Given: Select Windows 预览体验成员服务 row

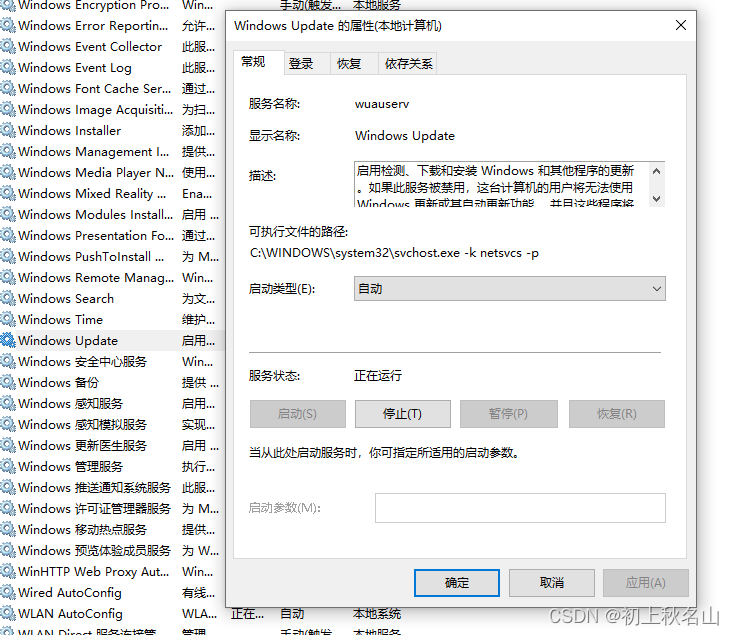Looking at the screenshot, I should point(112,551).
